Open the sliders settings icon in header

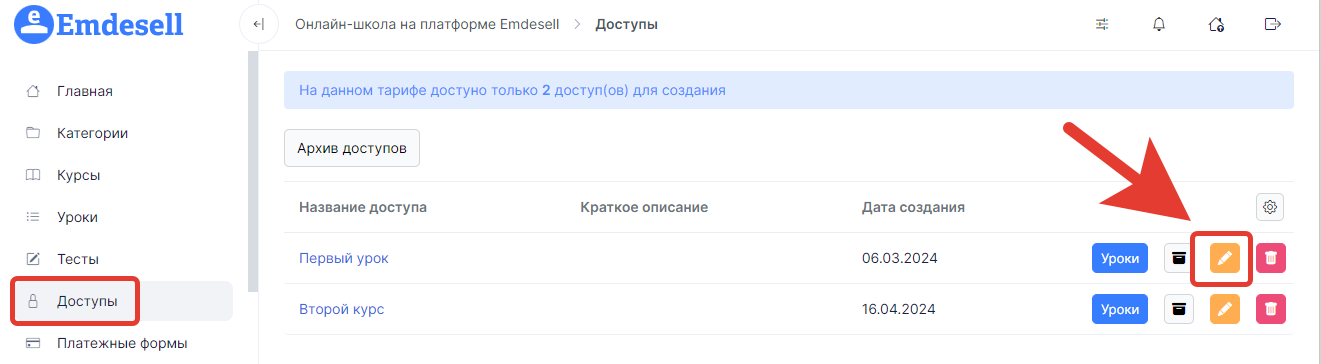1102,24
